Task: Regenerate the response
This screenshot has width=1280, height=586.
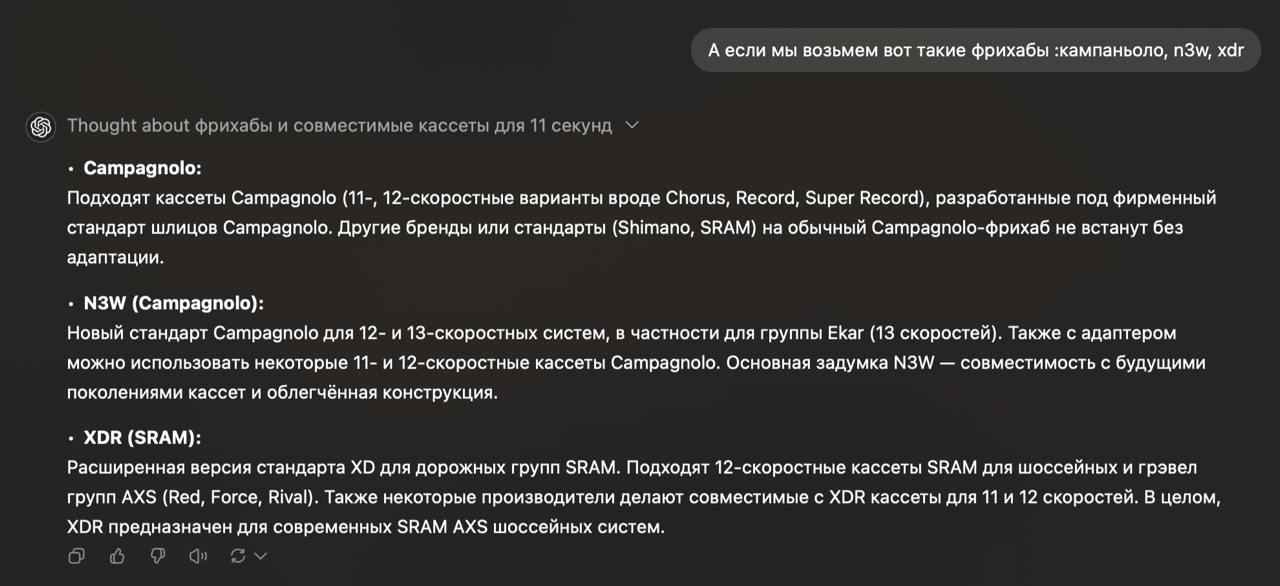Action: click(238, 556)
